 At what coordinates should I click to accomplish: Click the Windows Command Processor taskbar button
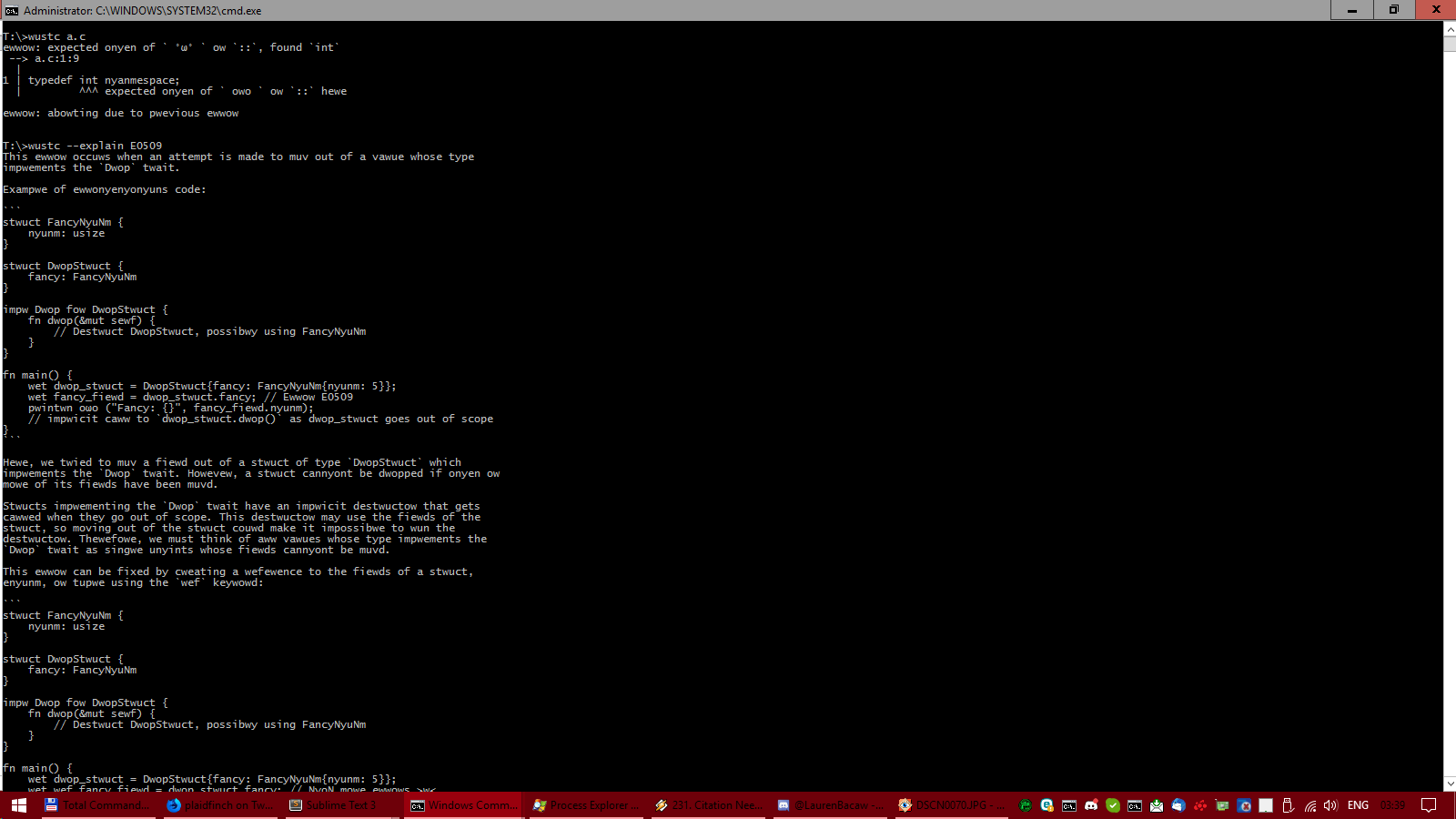(462, 805)
